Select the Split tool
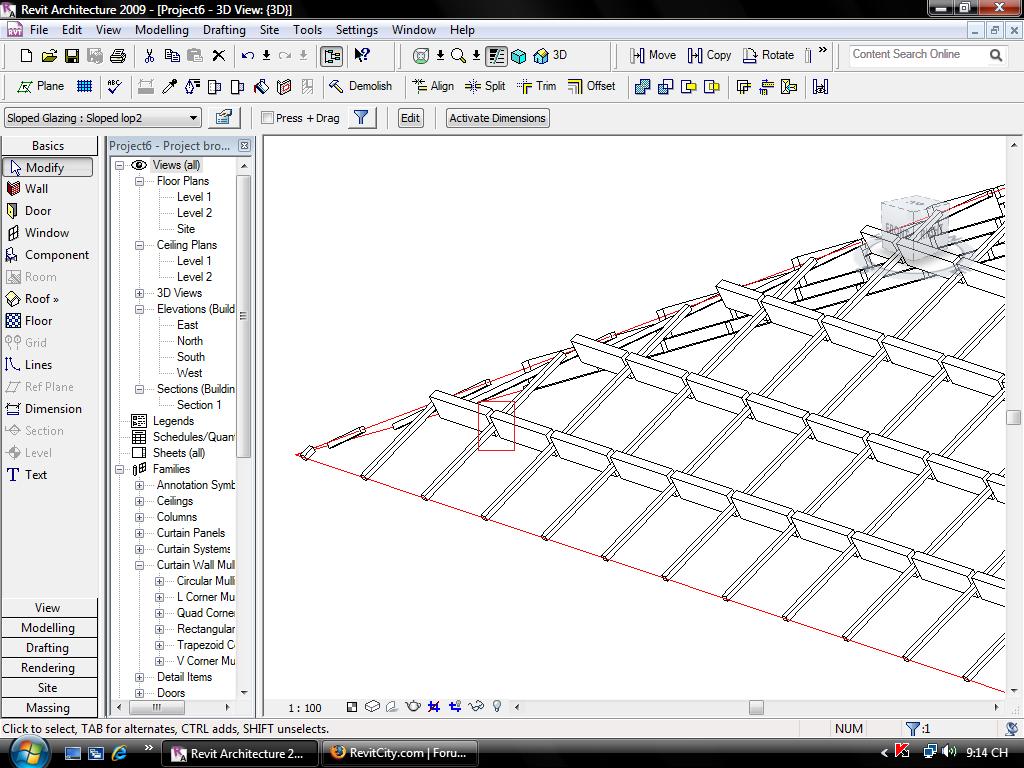 pos(485,86)
